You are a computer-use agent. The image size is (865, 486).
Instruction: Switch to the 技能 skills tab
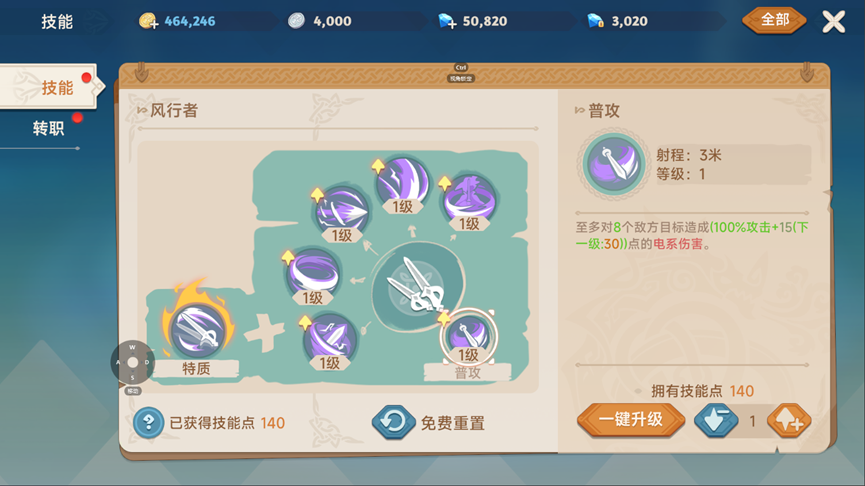tap(51, 87)
